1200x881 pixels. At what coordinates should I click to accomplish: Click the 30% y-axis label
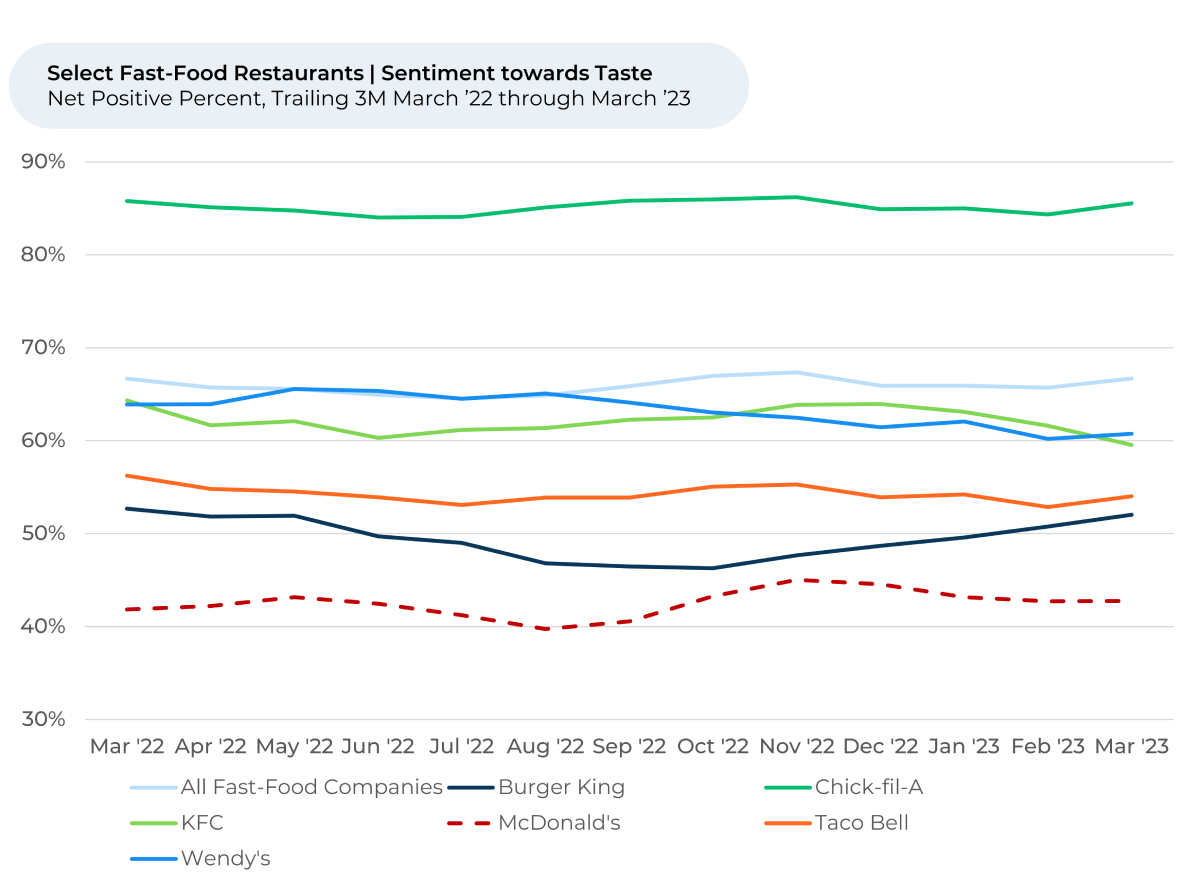(x=44, y=720)
